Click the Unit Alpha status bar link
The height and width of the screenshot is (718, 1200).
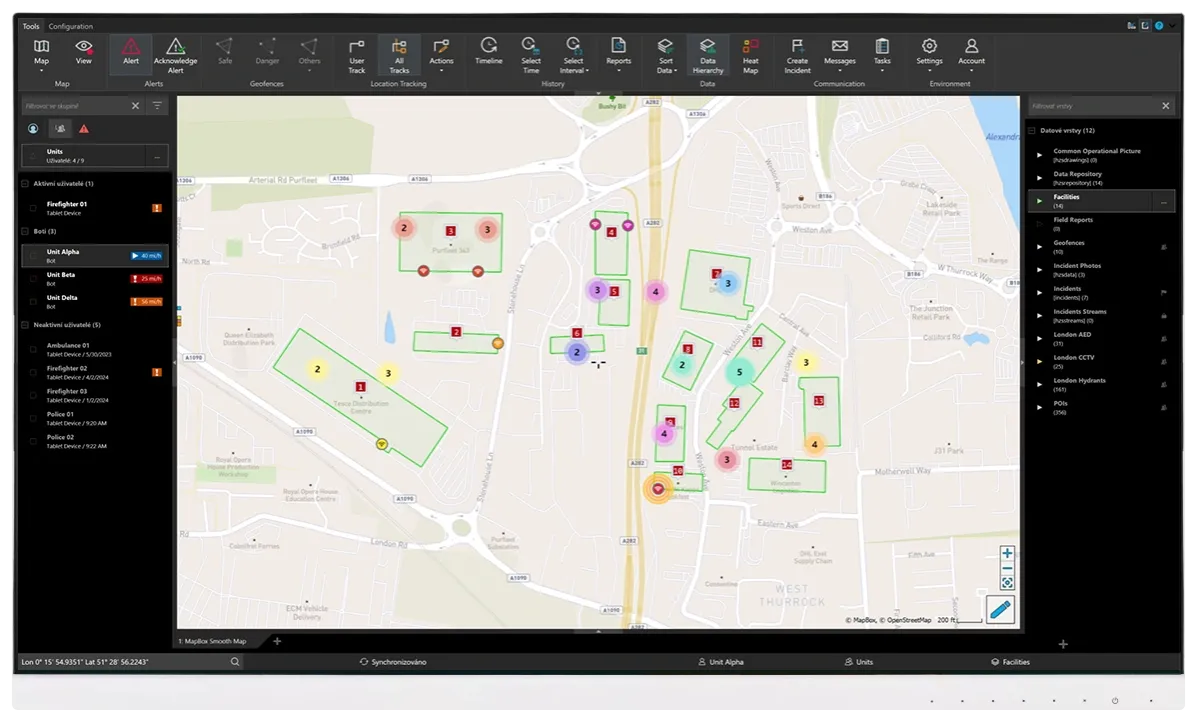(720, 662)
